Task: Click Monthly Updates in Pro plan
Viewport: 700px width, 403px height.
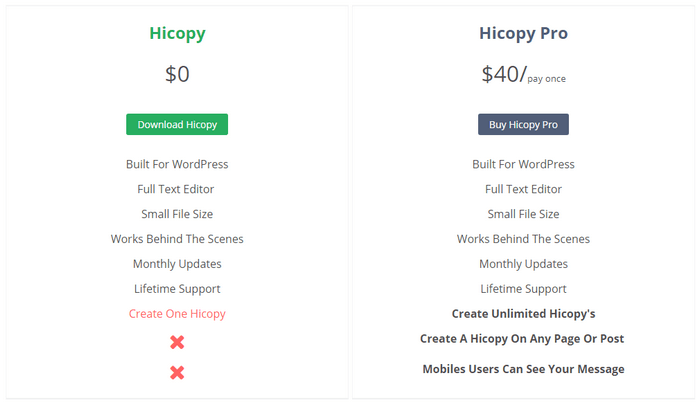Action: coord(523,264)
